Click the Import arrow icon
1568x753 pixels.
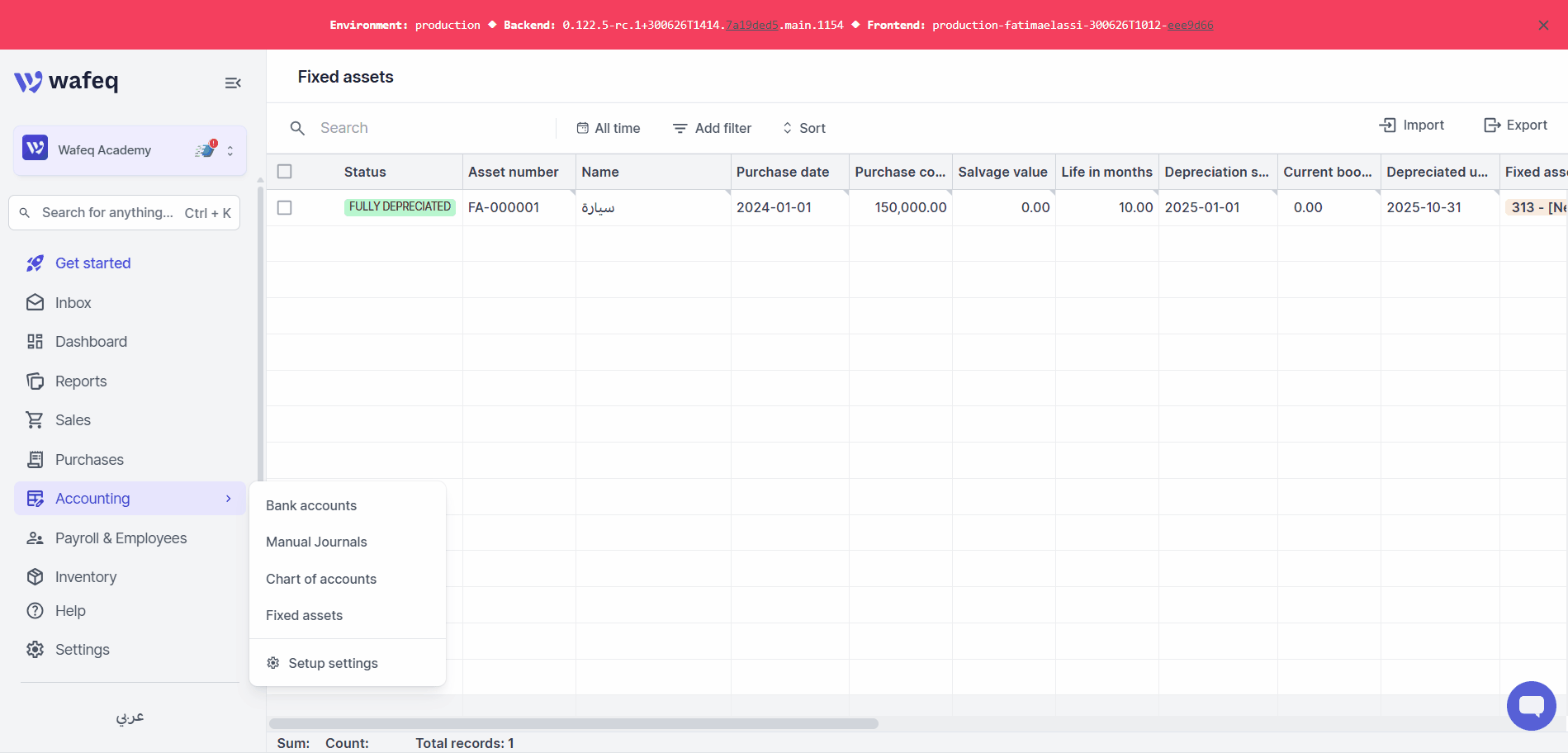[1387, 125]
